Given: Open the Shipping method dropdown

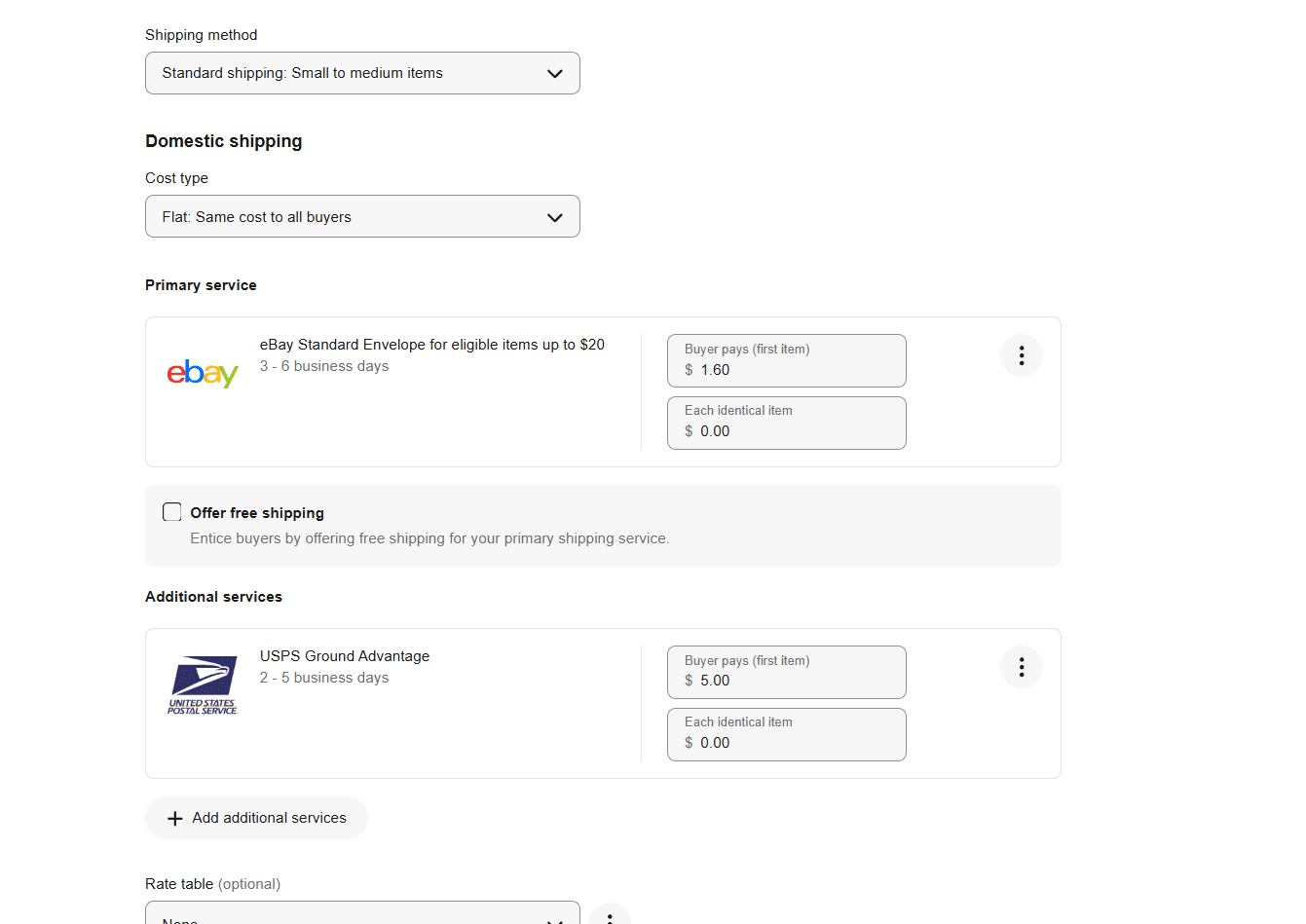Looking at the screenshot, I should (362, 73).
